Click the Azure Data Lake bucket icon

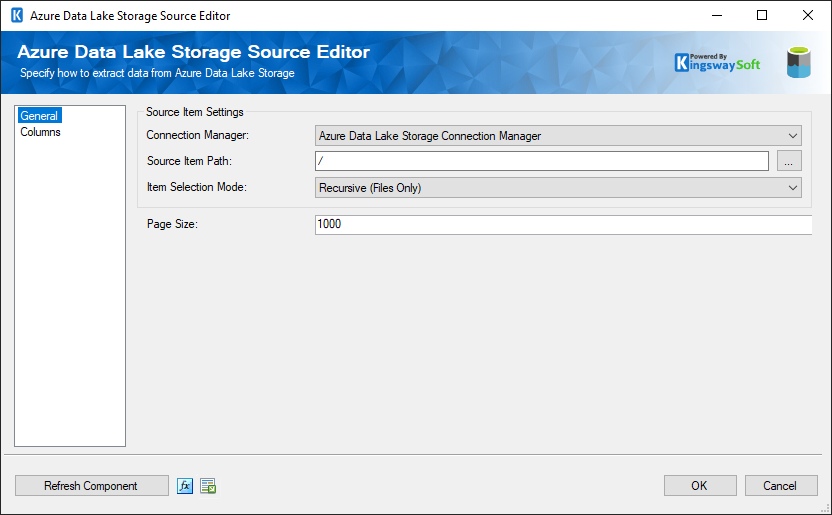[799, 63]
